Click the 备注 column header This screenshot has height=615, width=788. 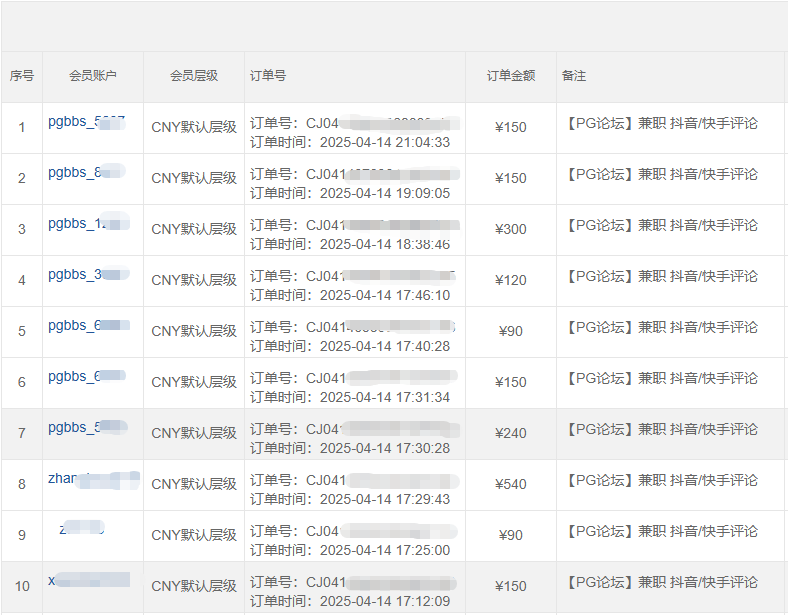coord(574,76)
